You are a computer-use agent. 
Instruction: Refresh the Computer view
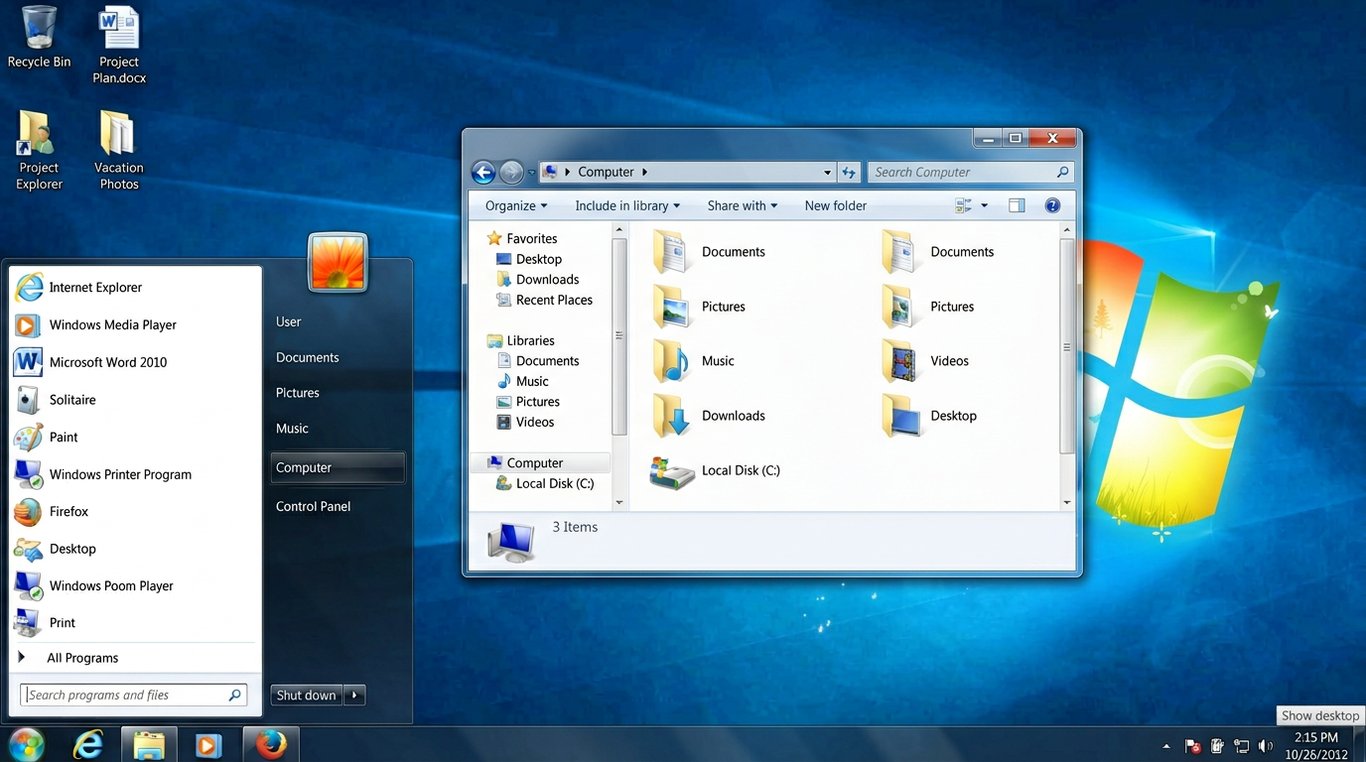coord(848,171)
